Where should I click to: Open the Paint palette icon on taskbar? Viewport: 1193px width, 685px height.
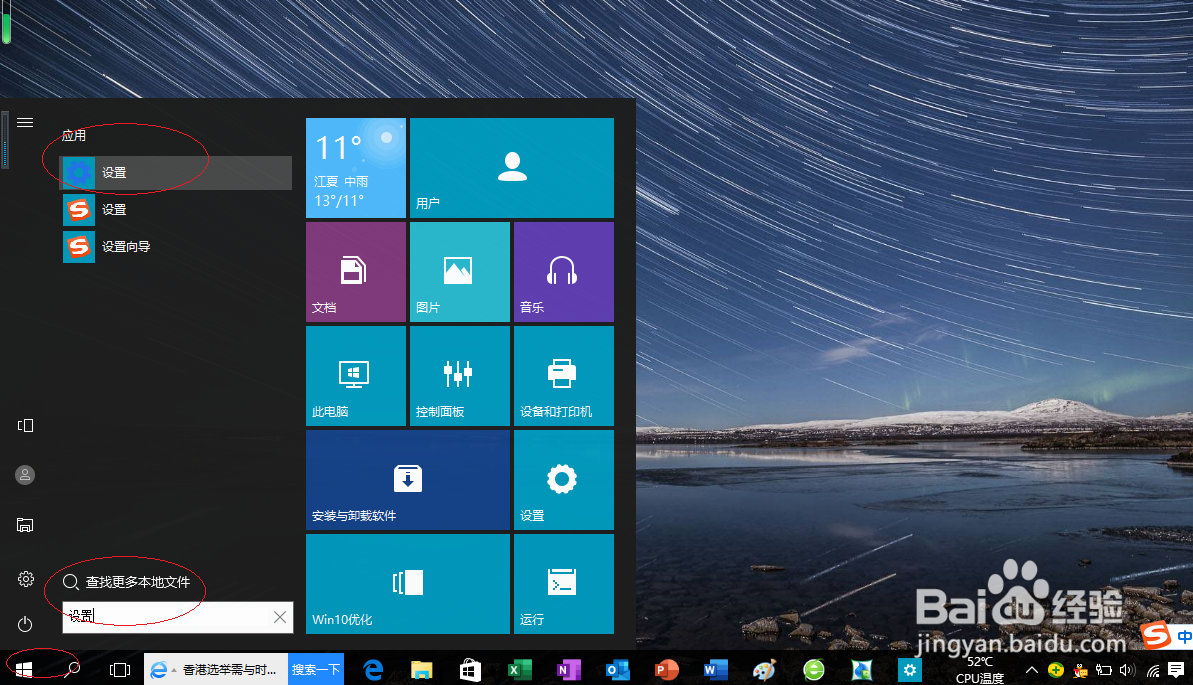point(764,670)
